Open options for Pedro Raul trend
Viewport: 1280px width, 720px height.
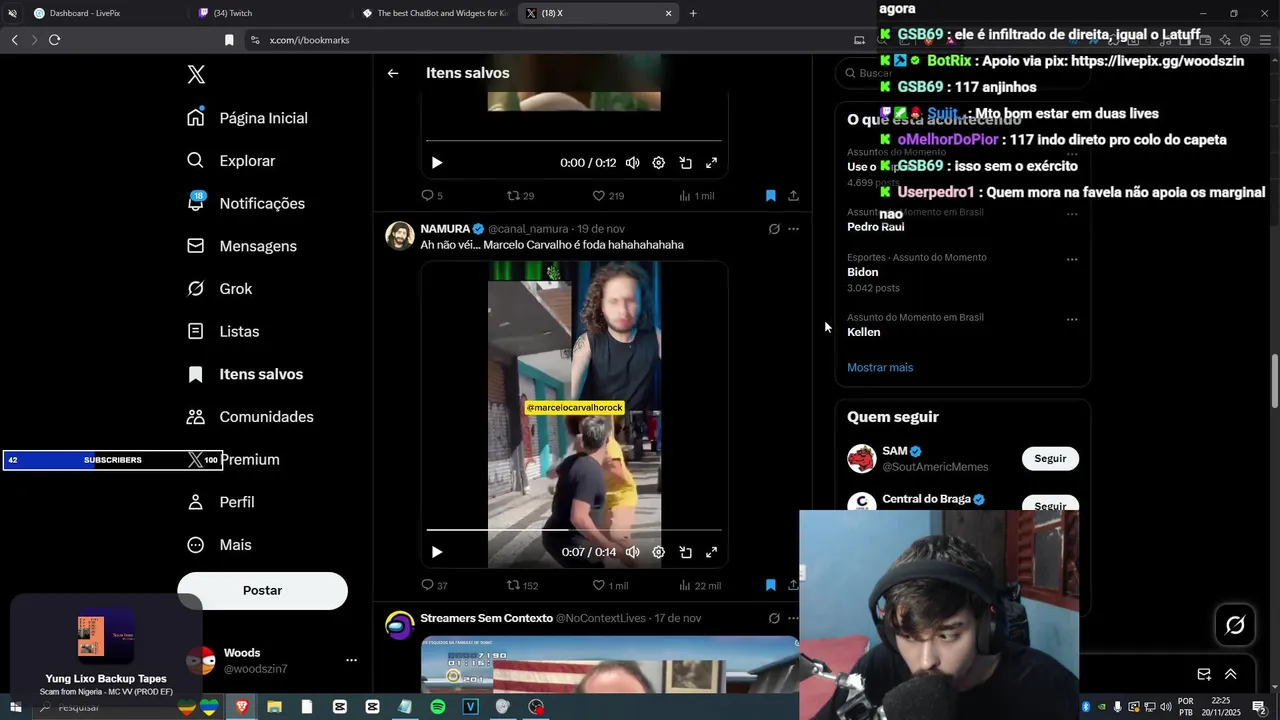click(1072, 214)
